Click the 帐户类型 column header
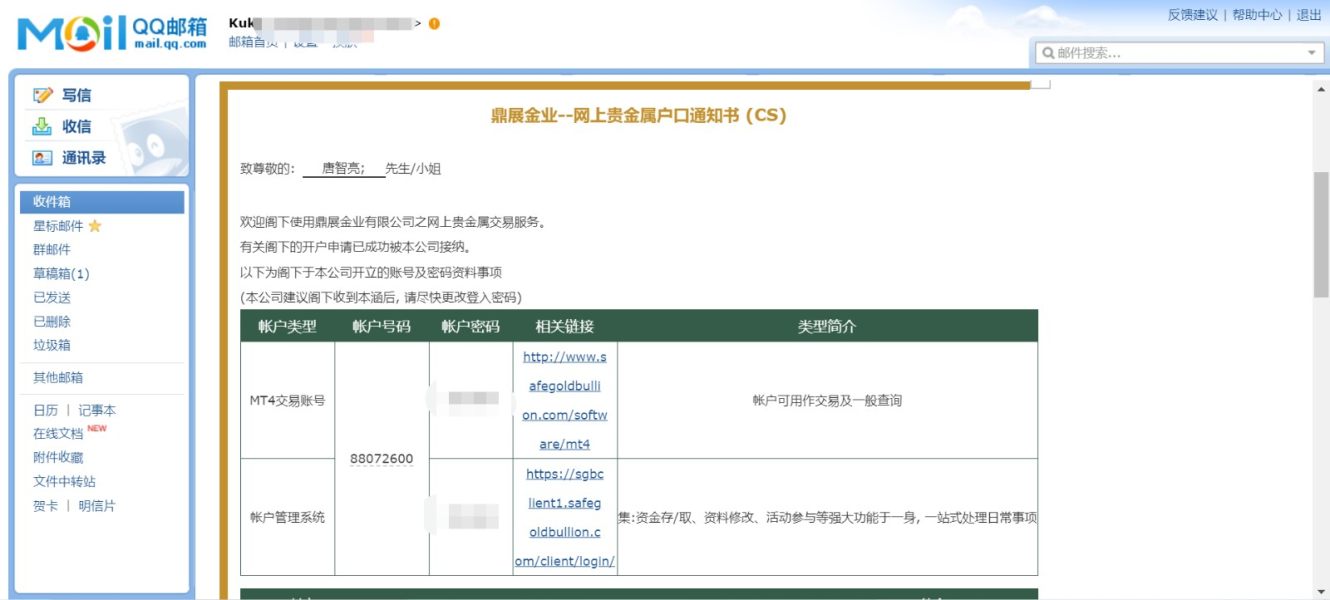This screenshot has width=1330, height=600. (287, 327)
